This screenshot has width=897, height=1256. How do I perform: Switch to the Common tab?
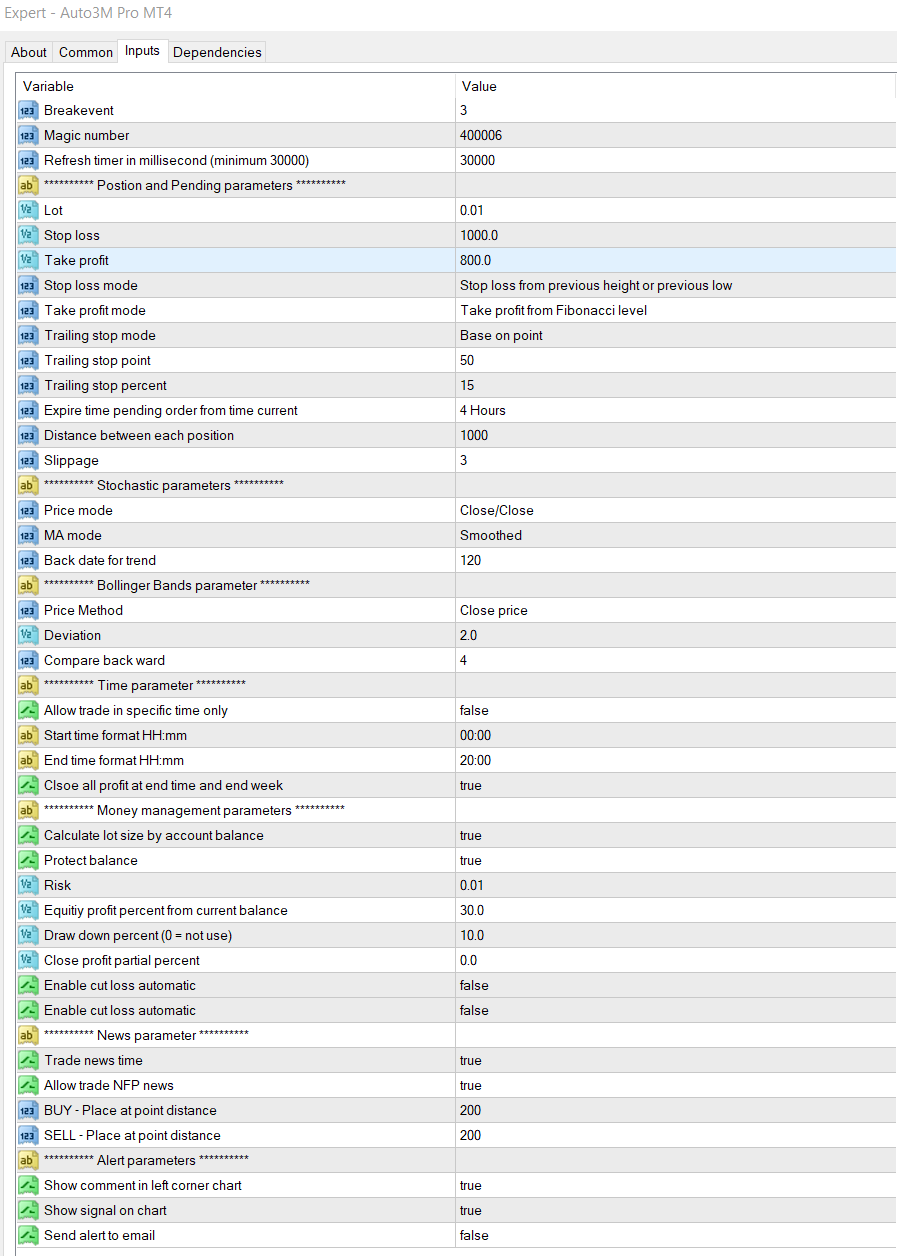85,52
